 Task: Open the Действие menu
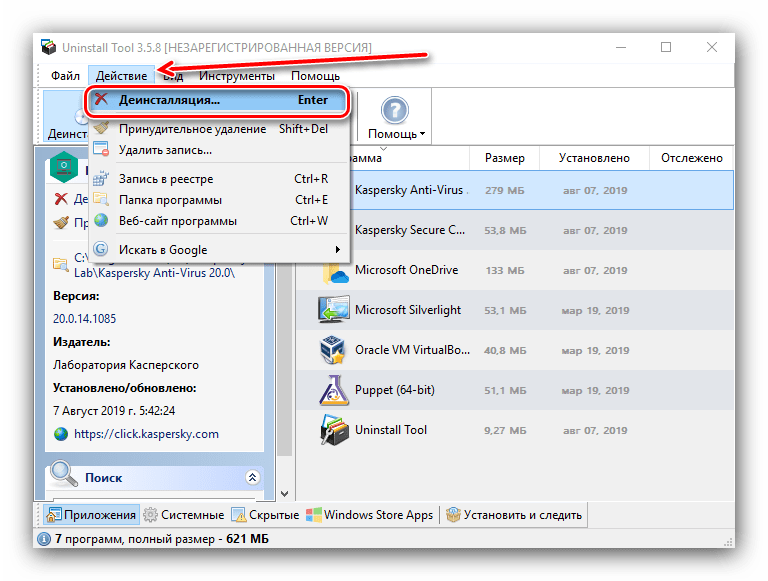tap(121, 76)
